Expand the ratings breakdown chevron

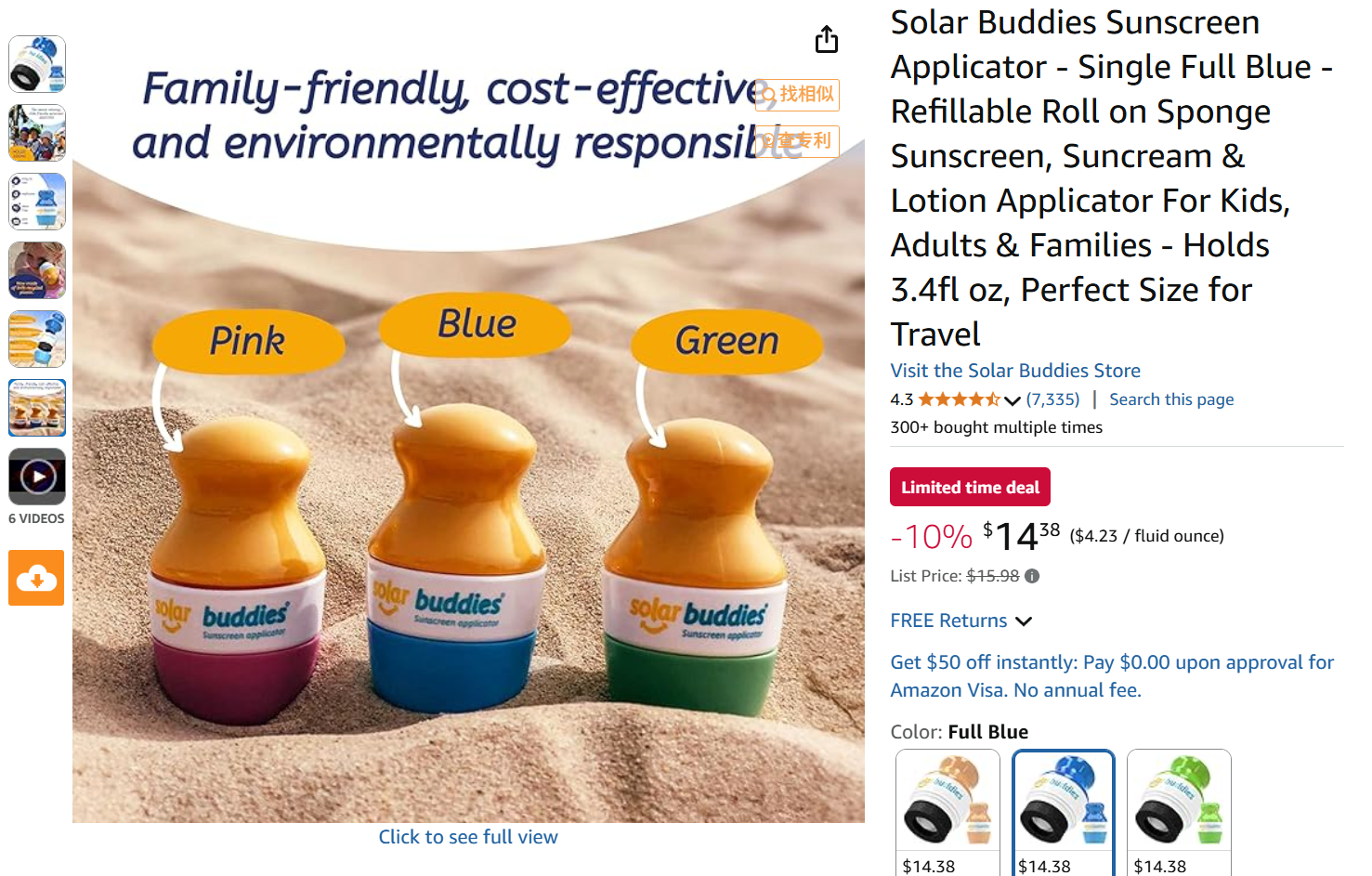pos(1013,400)
